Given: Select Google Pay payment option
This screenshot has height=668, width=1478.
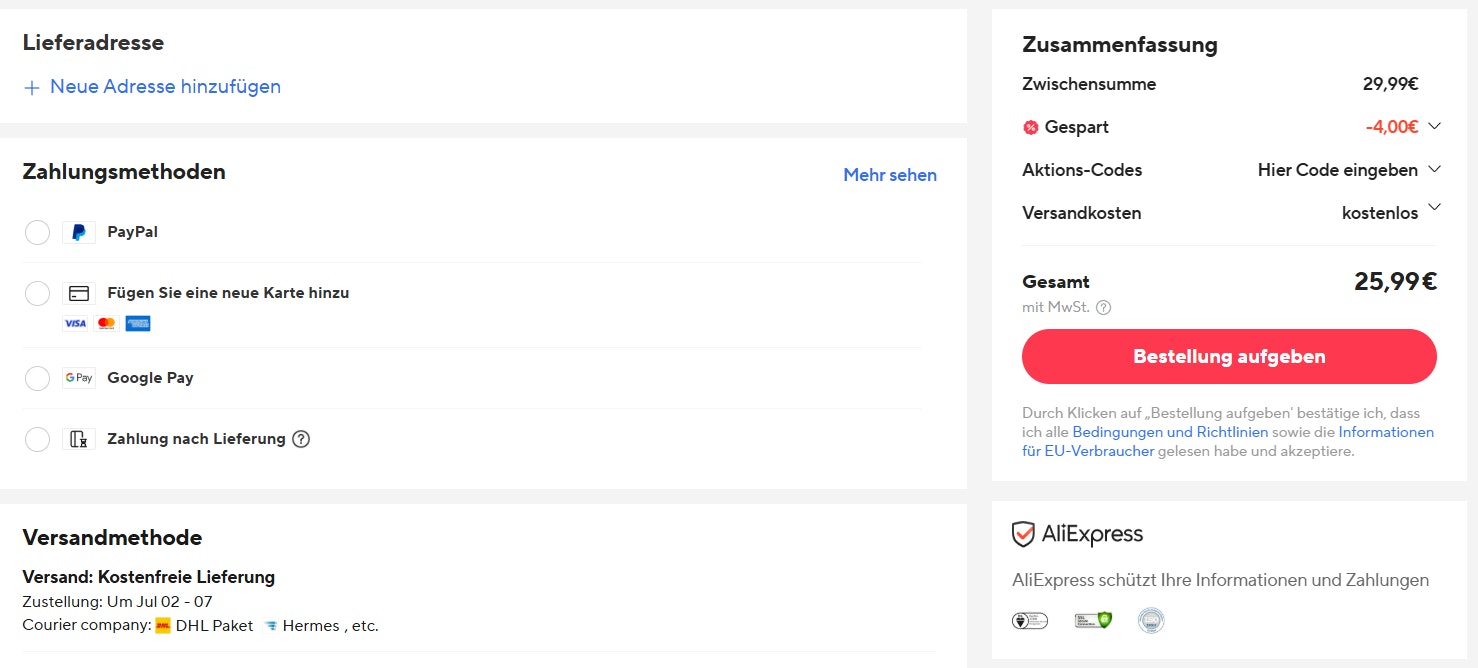Looking at the screenshot, I should point(37,378).
